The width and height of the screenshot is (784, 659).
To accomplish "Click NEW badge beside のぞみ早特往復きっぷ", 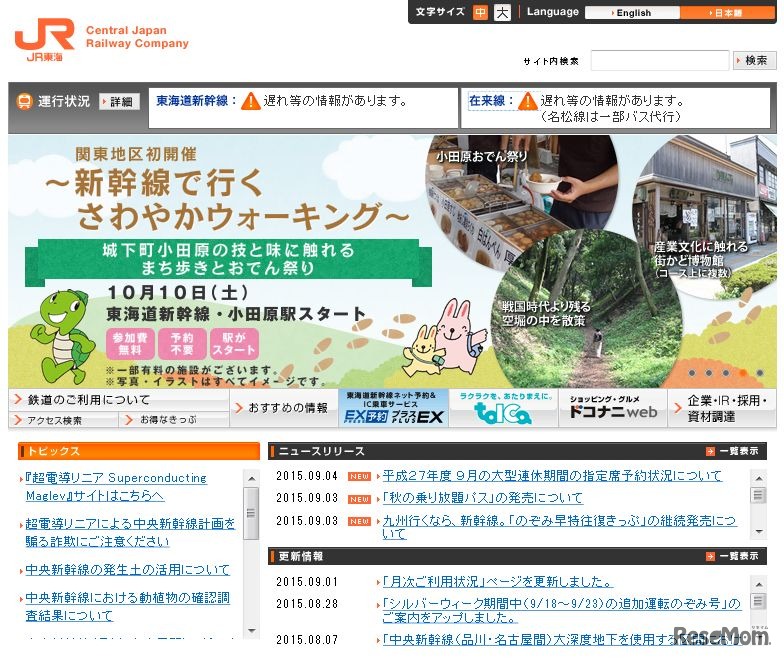I will pyautogui.click(x=359, y=522).
